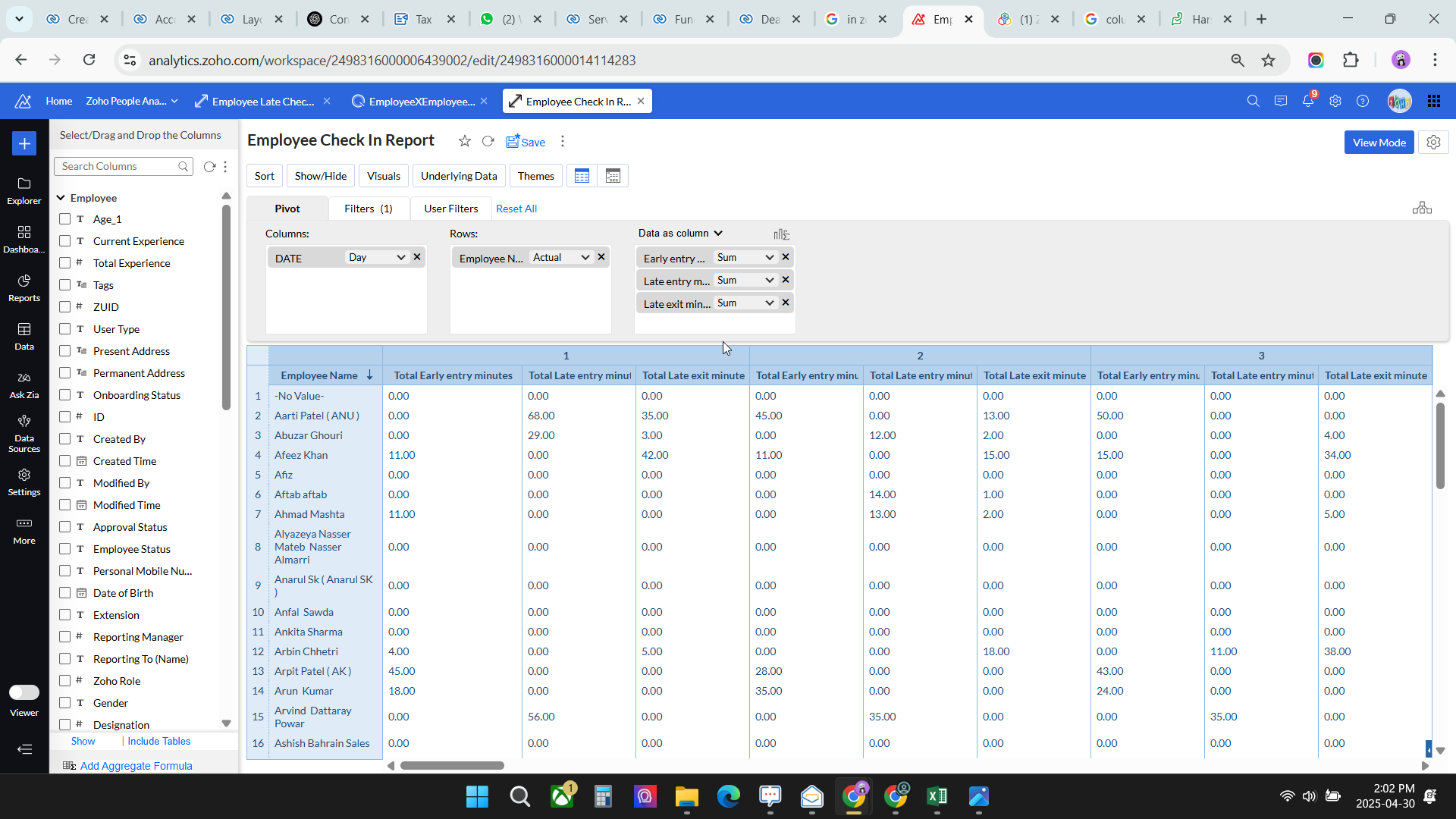Collapse the Employee table tree
The image size is (1456, 819).
coord(61,198)
